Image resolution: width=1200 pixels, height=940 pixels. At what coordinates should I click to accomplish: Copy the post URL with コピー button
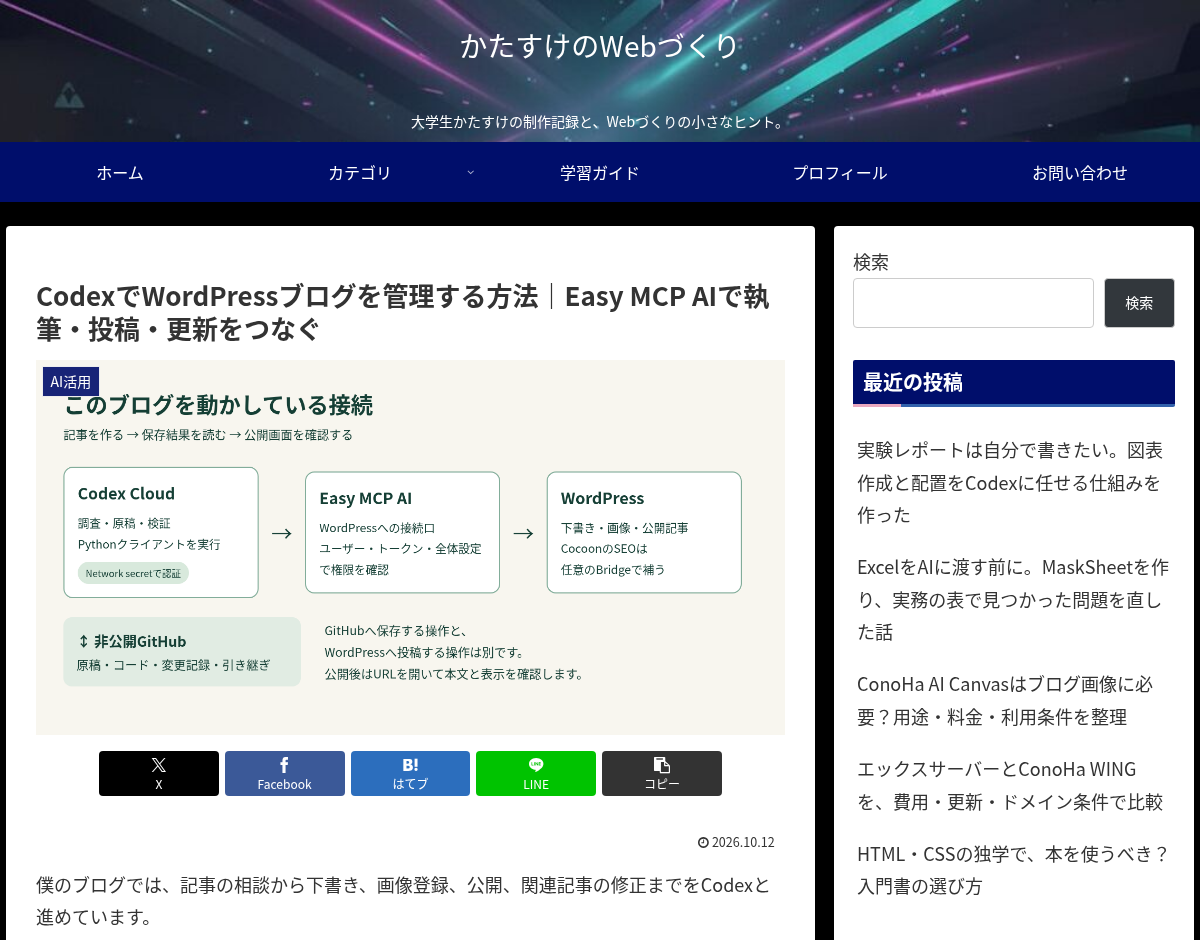pos(662,773)
